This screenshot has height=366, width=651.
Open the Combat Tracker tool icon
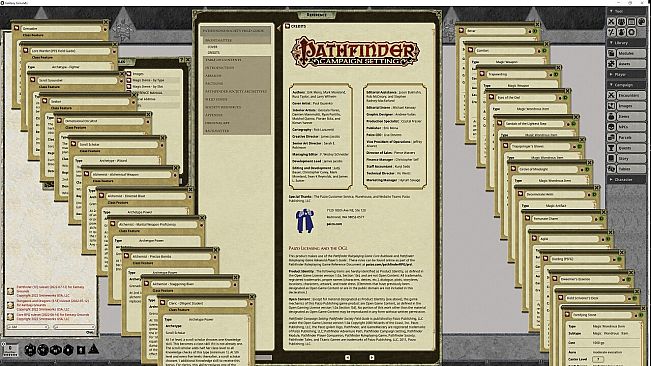click(611, 22)
